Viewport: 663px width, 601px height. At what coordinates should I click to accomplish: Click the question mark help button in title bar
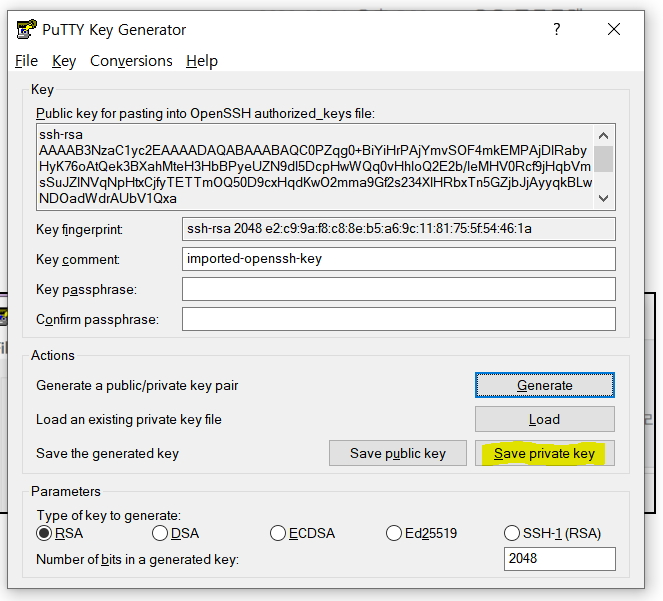[x=557, y=29]
